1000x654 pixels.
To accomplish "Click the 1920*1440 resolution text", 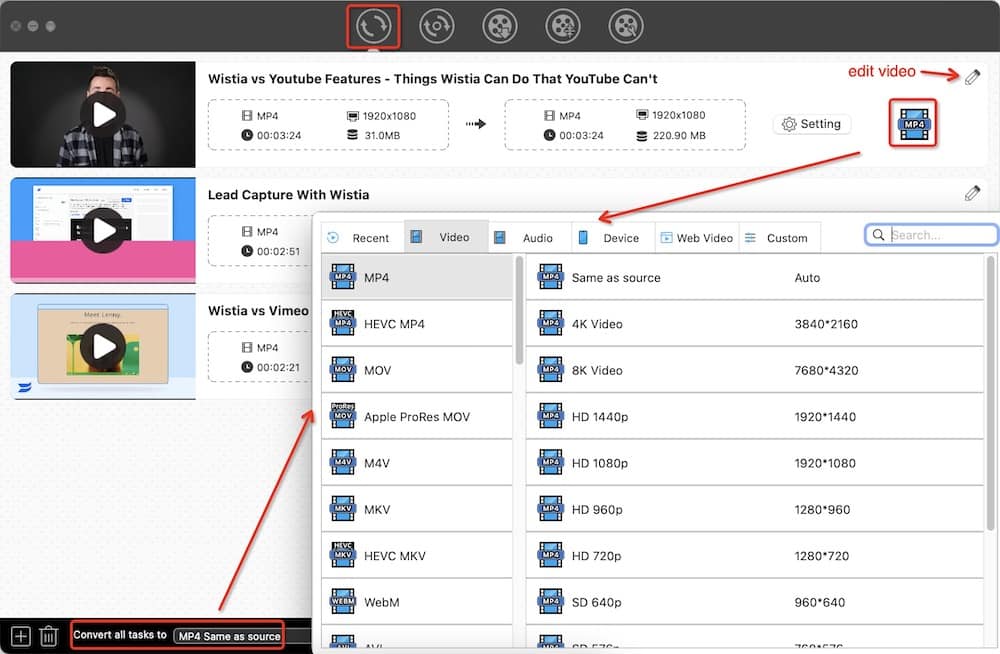I will (x=825, y=417).
